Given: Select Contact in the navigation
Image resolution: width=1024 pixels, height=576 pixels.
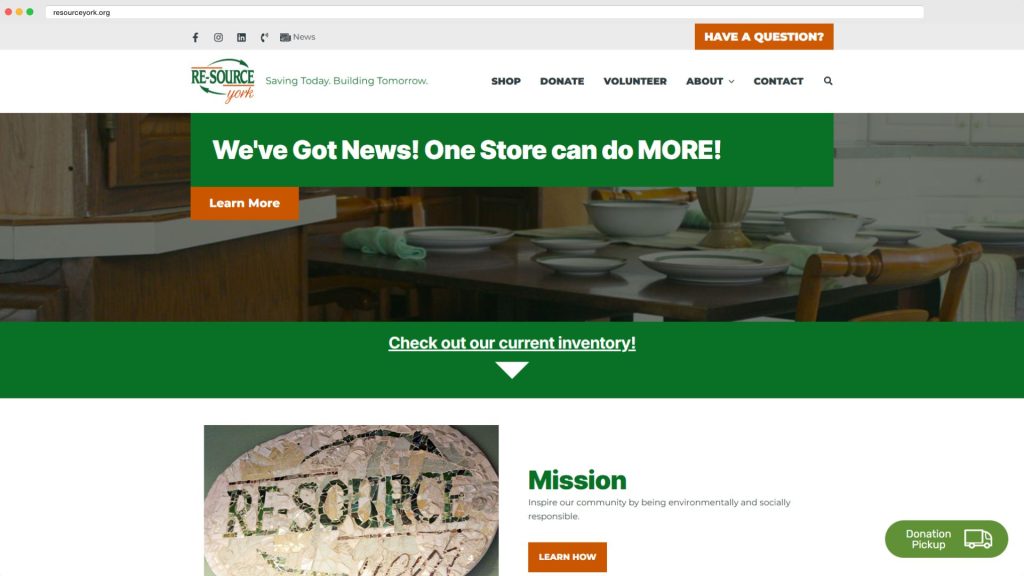Looking at the screenshot, I should pos(778,81).
